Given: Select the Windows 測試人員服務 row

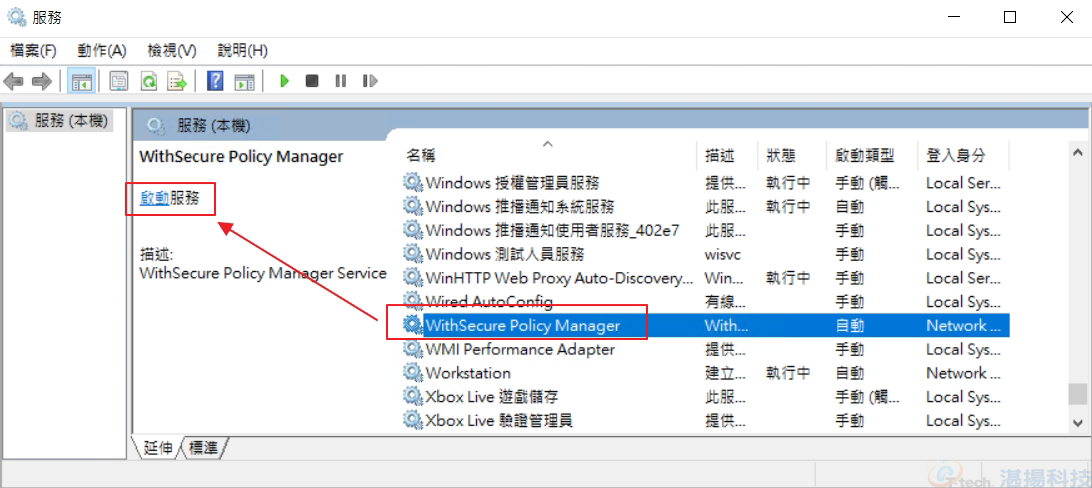Looking at the screenshot, I should tap(705, 254).
